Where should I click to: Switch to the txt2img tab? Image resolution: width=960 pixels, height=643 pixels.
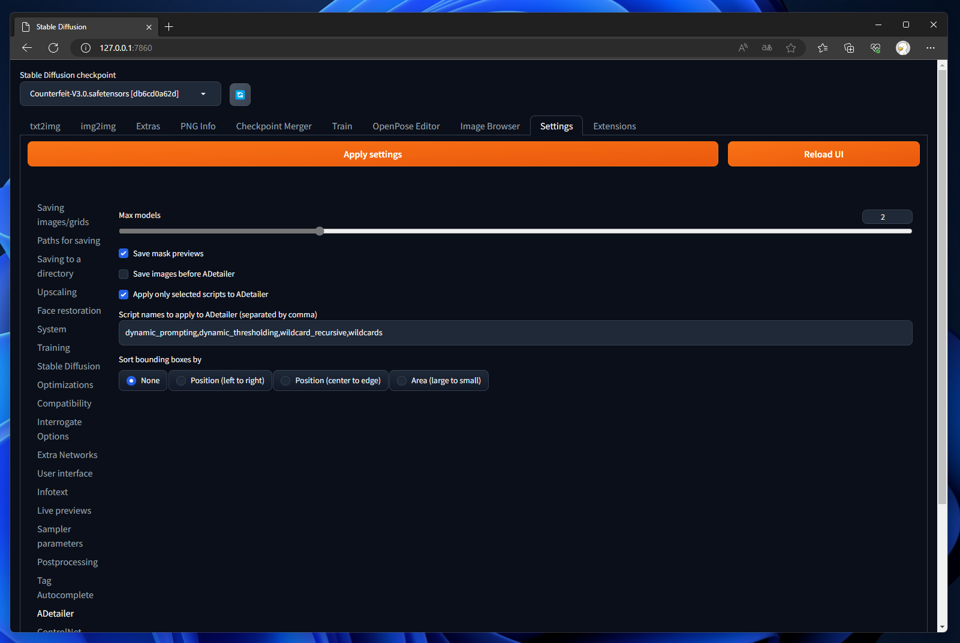click(x=45, y=126)
